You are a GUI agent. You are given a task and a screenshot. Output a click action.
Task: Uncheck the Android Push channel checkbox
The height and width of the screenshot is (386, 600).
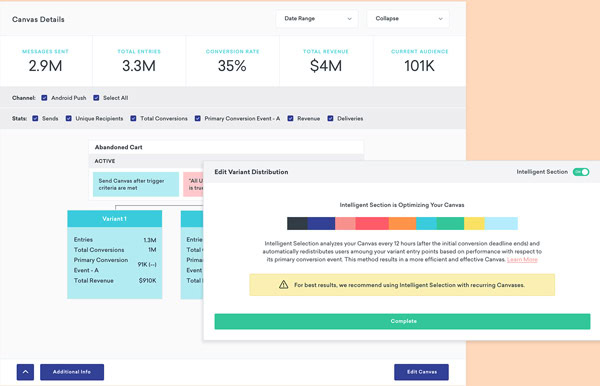click(x=44, y=98)
